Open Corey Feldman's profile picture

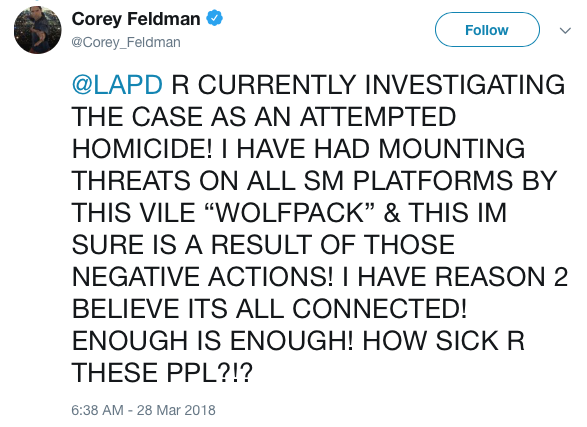[x=37, y=30]
